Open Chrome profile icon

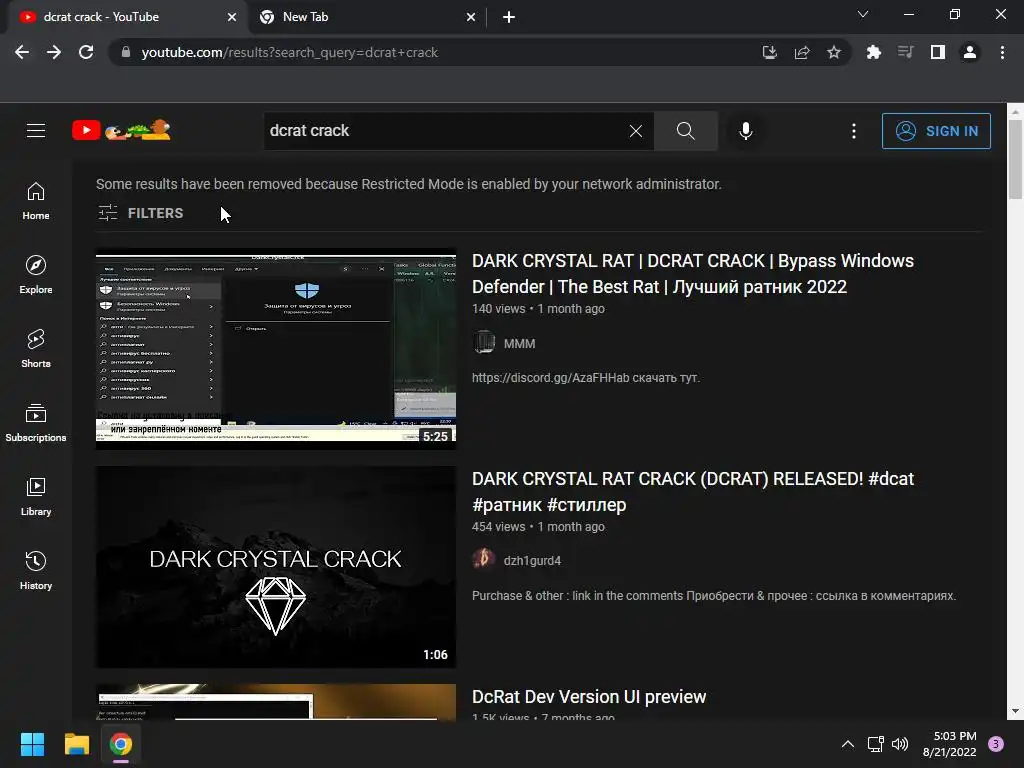970,52
